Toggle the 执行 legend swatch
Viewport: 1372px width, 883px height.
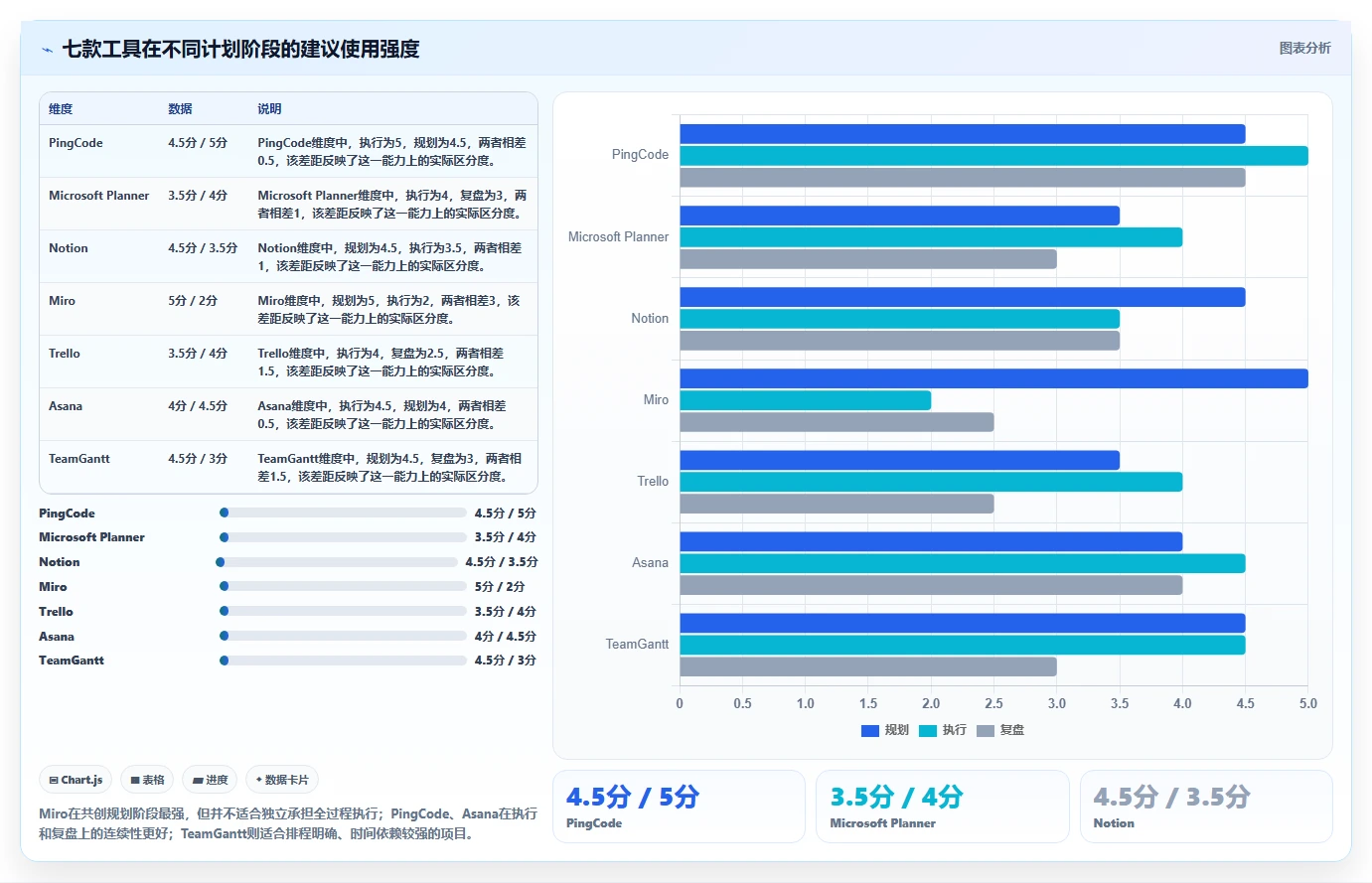pos(928,730)
